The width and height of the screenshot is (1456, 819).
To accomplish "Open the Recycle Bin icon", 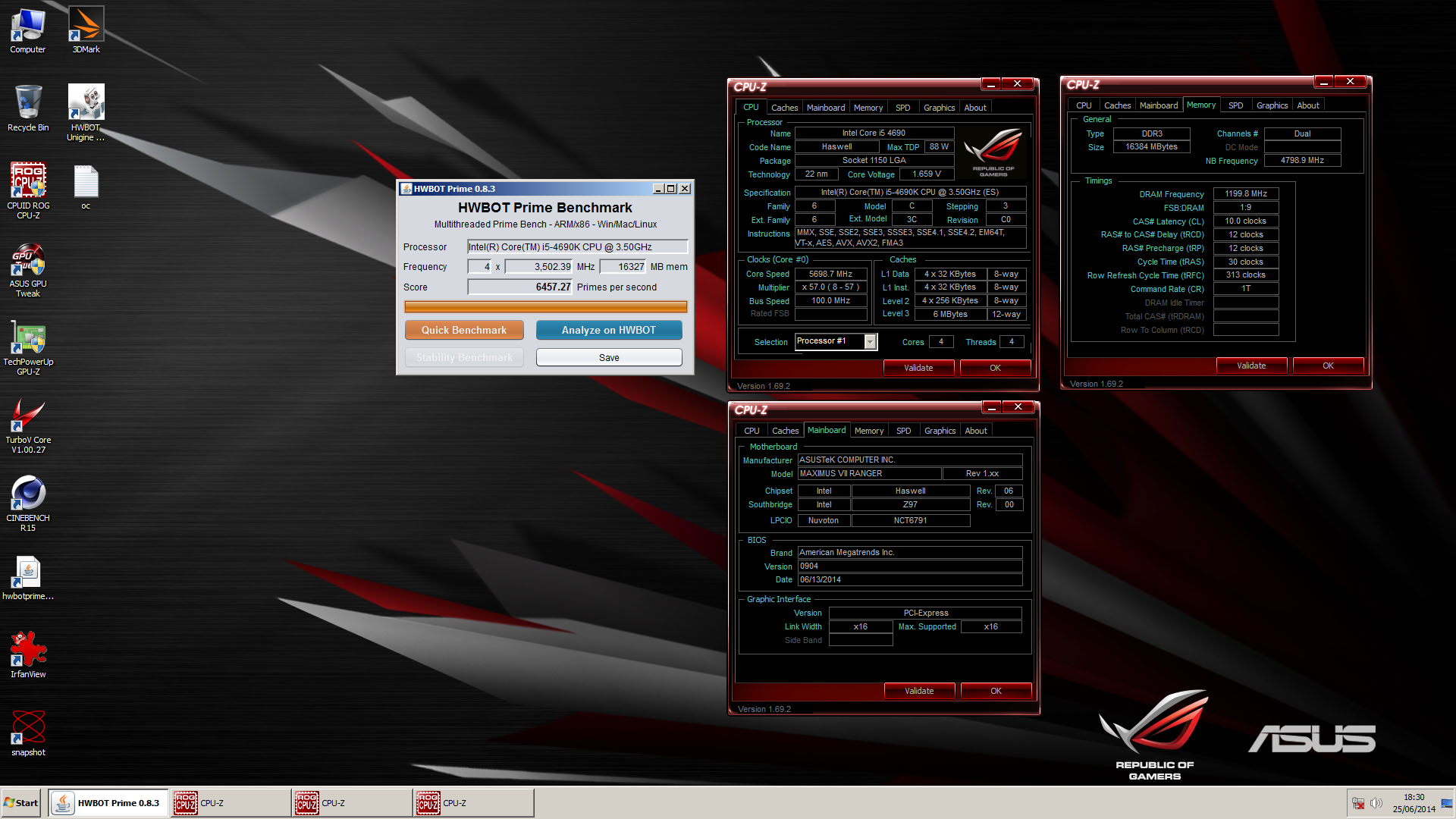I will 28,108.
